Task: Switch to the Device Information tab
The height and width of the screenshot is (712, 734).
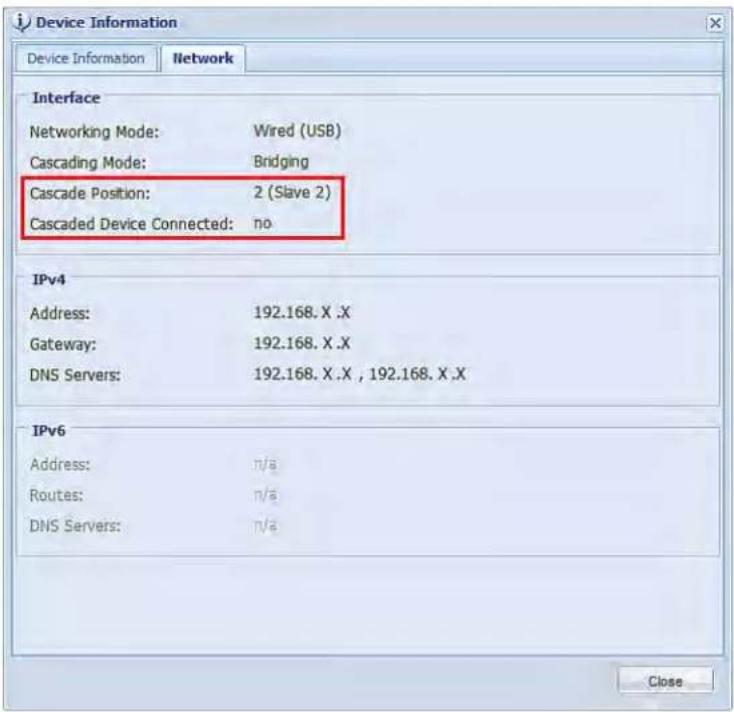Action: tap(86, 58)
